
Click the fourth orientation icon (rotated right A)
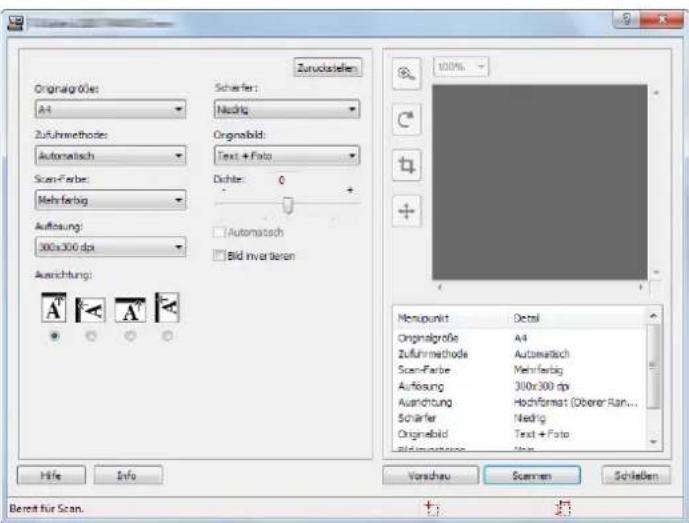tap(167, 308)
